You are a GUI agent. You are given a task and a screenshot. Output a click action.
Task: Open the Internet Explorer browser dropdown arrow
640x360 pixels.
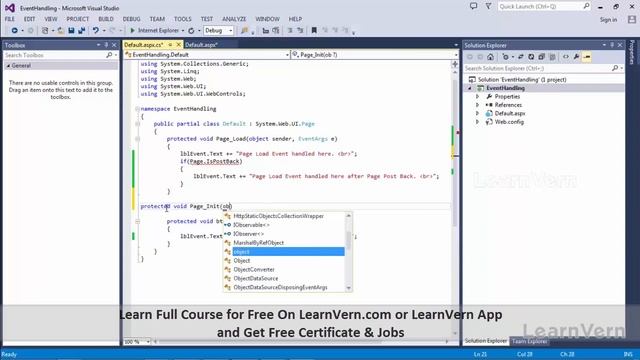coord(182,31)
